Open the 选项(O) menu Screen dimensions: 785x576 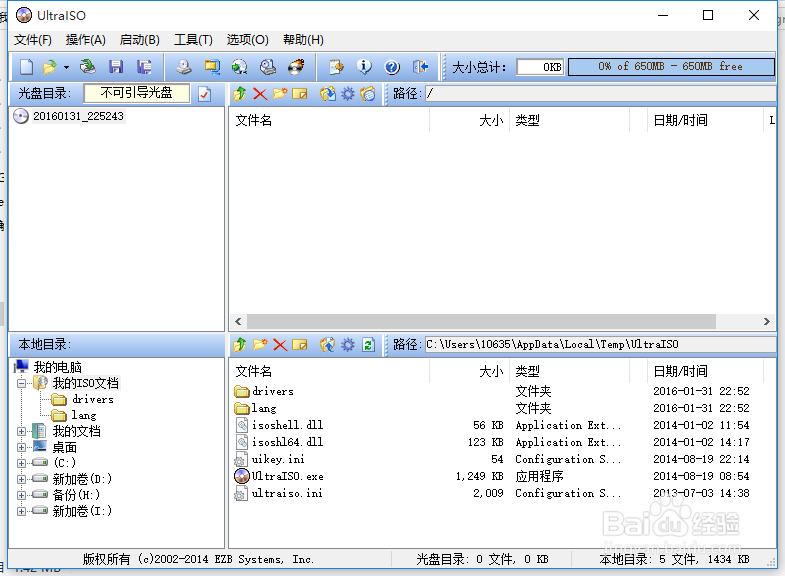[x=247, y=40]
